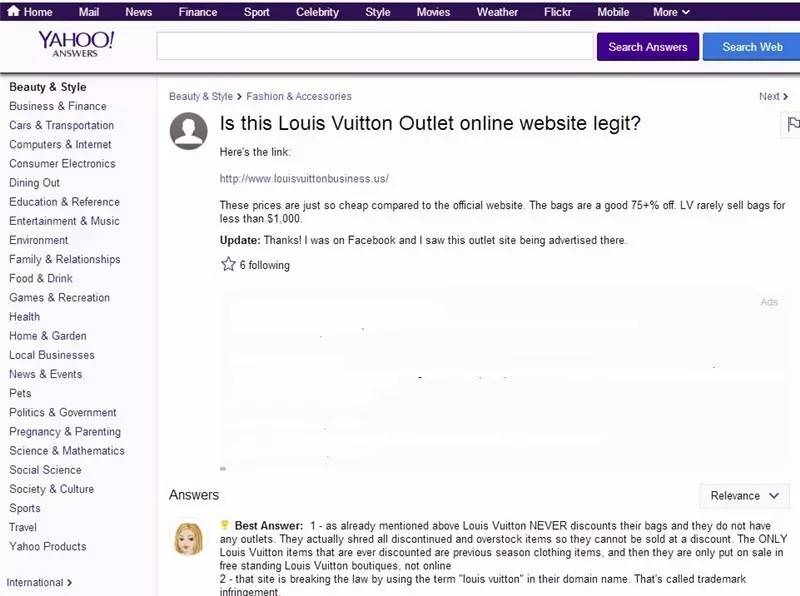Select Cars & Transportation category
Image resolution: width=800 pixels, height=596 pixels.
pyautogui.click(x=61, y=125)
